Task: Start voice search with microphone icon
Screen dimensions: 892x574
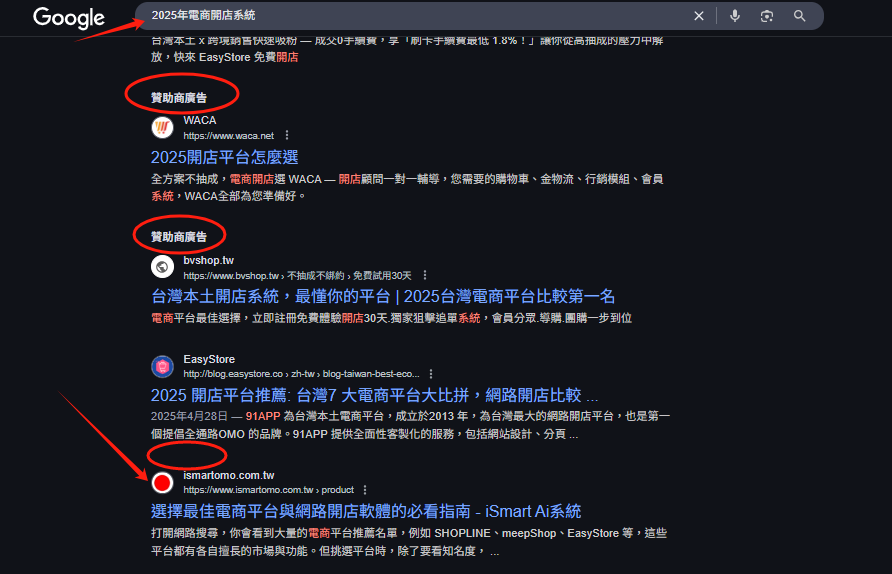Action: tap(735, 16)
